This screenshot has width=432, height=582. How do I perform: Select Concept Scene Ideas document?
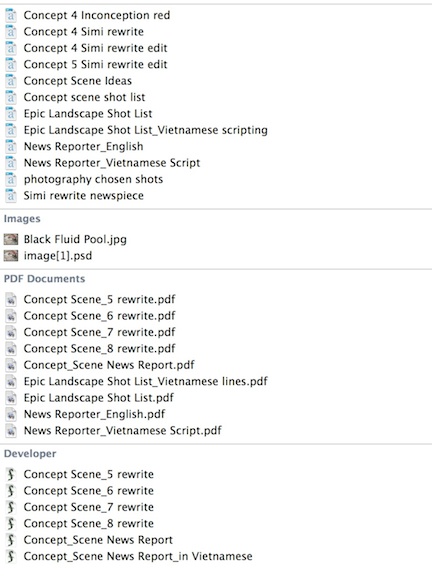click(78, 81)
